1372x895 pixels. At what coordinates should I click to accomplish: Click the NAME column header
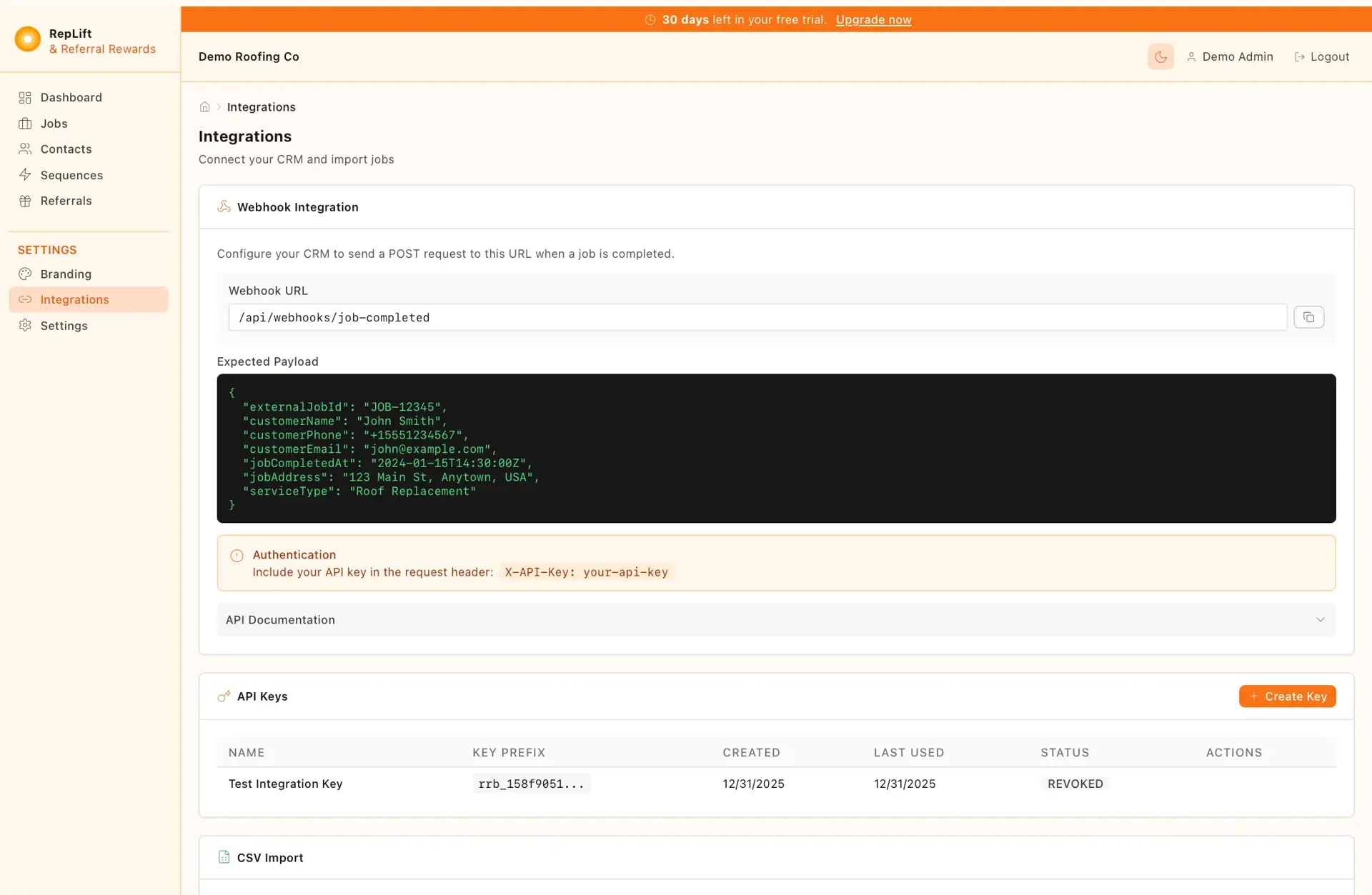pyautogui.click(x=246, y=753)
